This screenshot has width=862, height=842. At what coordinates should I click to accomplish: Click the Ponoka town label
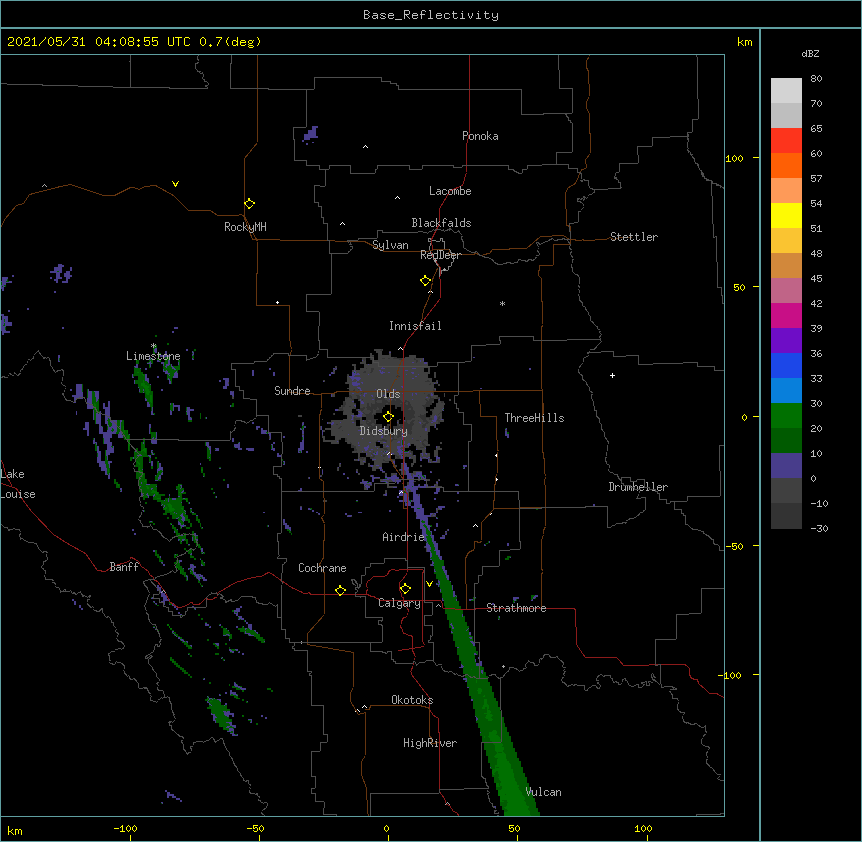tap(480, 136)
